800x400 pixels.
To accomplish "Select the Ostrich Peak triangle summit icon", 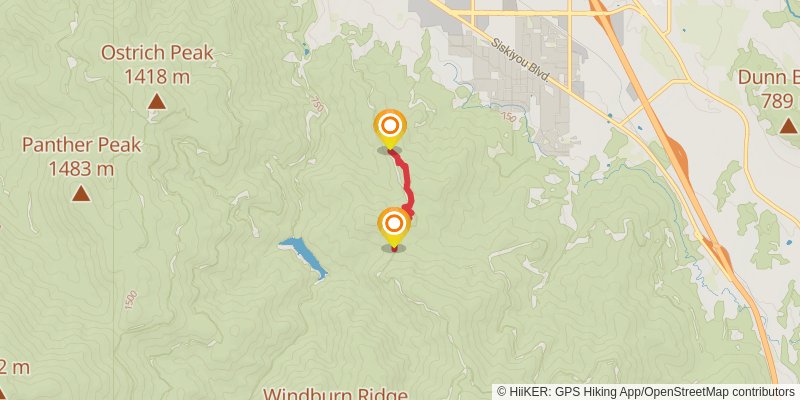I will coord(157,102).
